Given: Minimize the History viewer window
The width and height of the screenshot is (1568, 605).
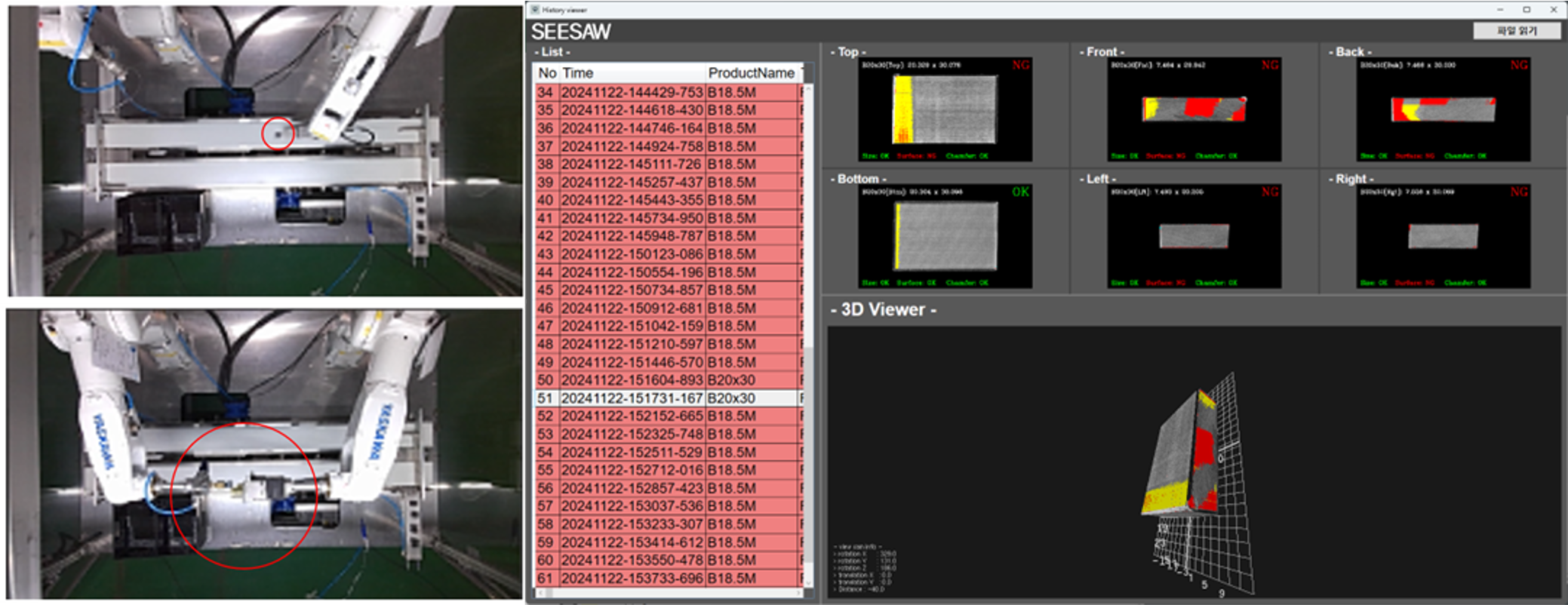Looking at the screenshot, I should (1500, 10).
